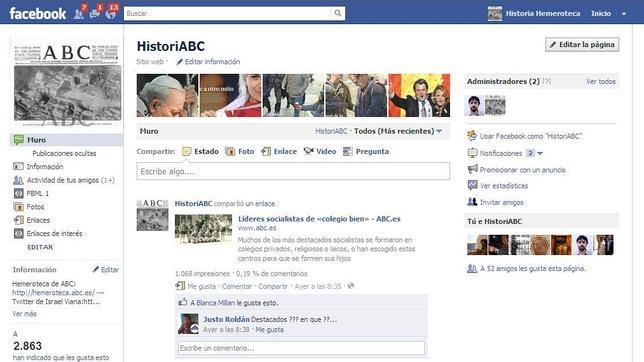Click the Usar Facebook como HistoriABC icon

tap(472, 136)
